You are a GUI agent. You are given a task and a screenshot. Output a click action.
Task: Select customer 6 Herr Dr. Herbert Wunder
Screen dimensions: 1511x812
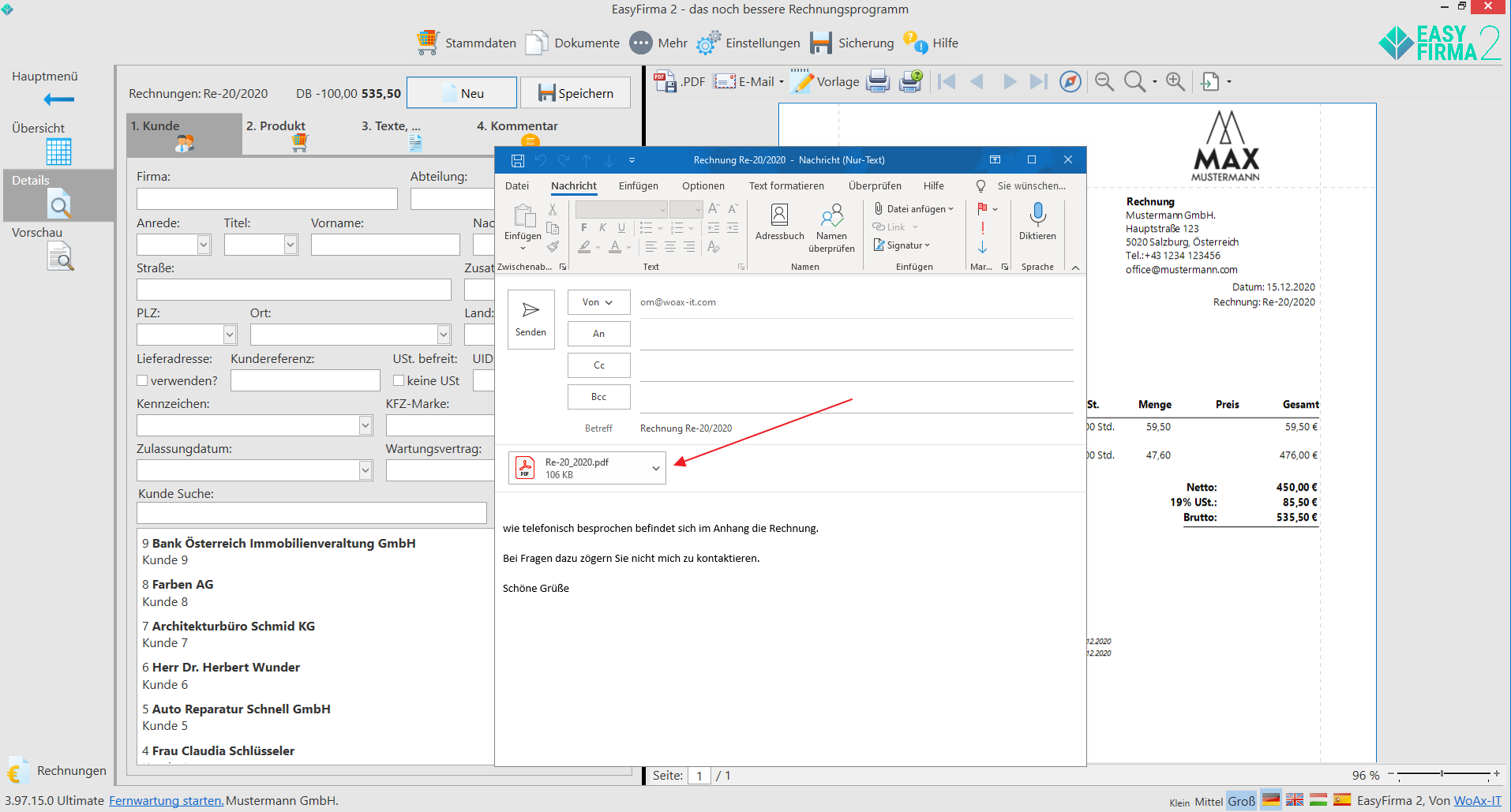click(316, 675)
